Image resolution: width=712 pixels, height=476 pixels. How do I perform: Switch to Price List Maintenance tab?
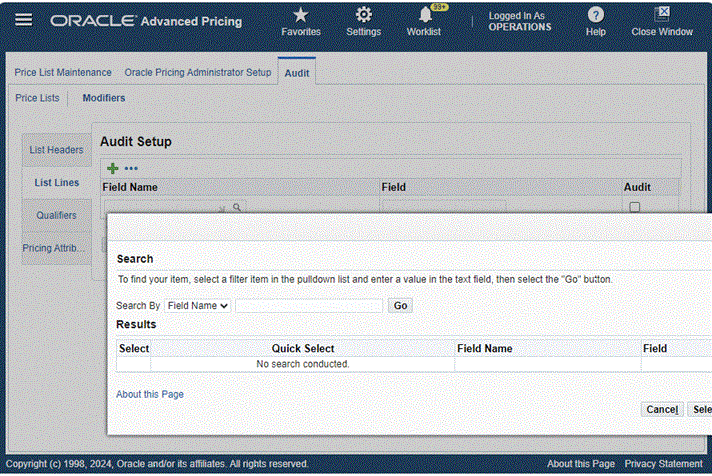point(63,73)
